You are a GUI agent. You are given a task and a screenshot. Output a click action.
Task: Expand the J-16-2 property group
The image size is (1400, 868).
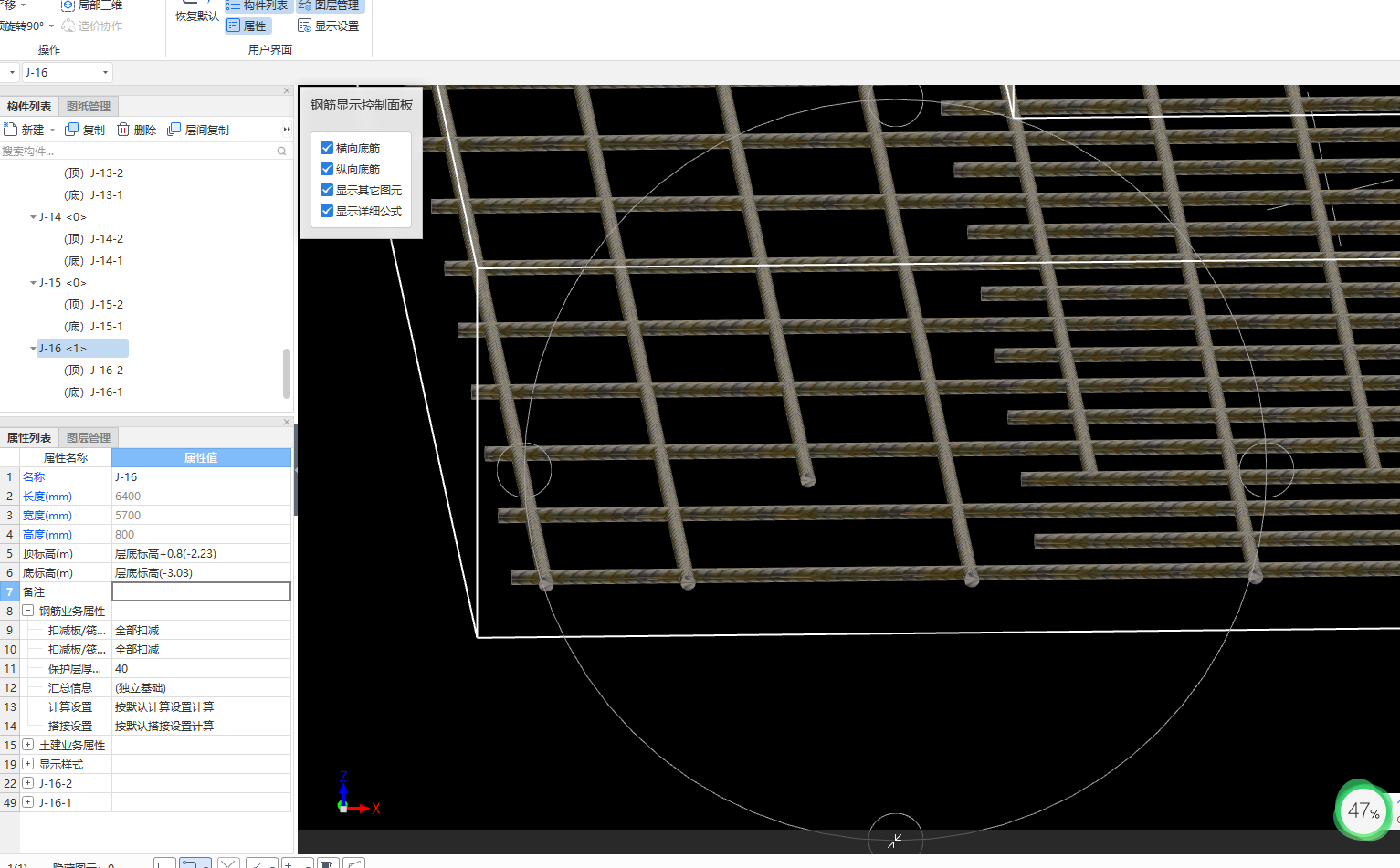click(28, 783)
